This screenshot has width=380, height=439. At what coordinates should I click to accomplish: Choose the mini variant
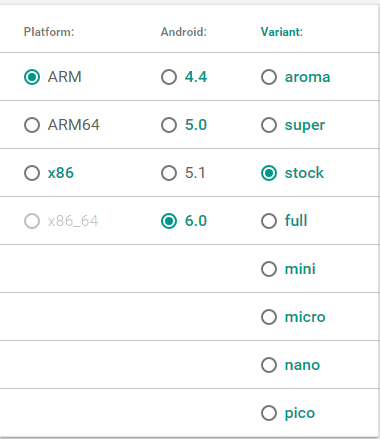pos(269,269)
